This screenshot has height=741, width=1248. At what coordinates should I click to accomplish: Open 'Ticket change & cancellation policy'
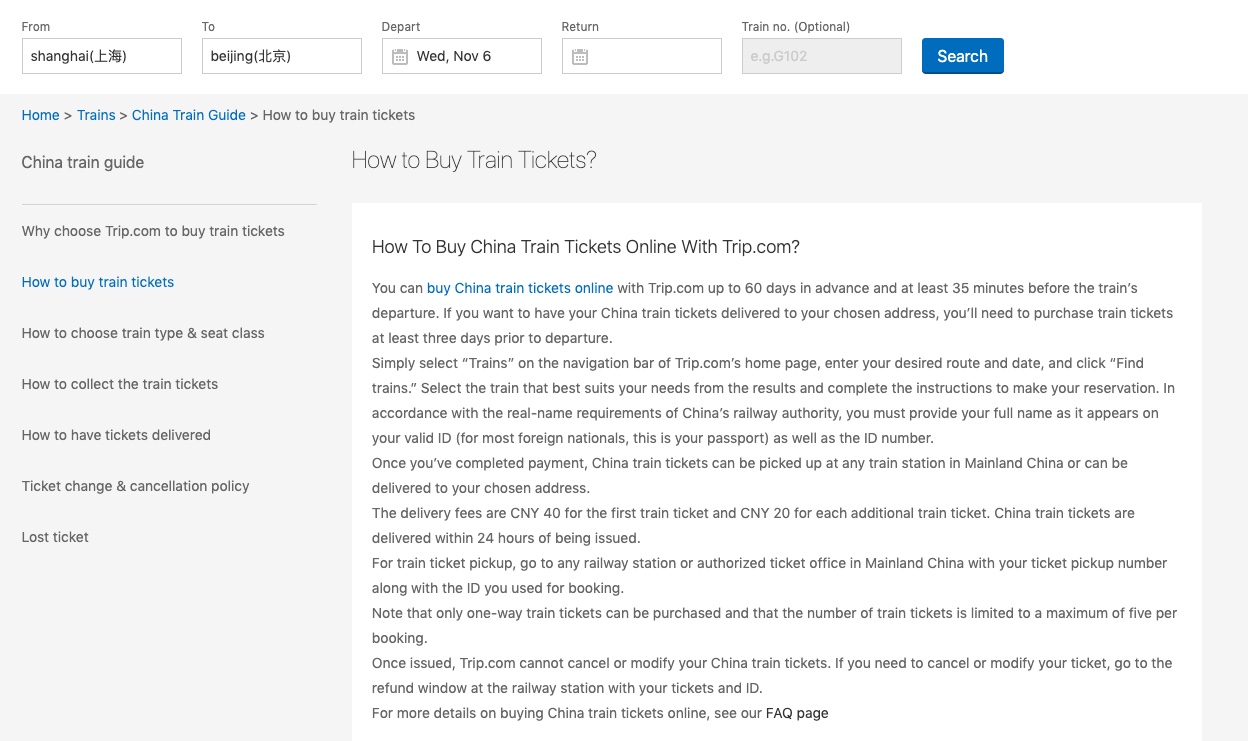point(136,486)
